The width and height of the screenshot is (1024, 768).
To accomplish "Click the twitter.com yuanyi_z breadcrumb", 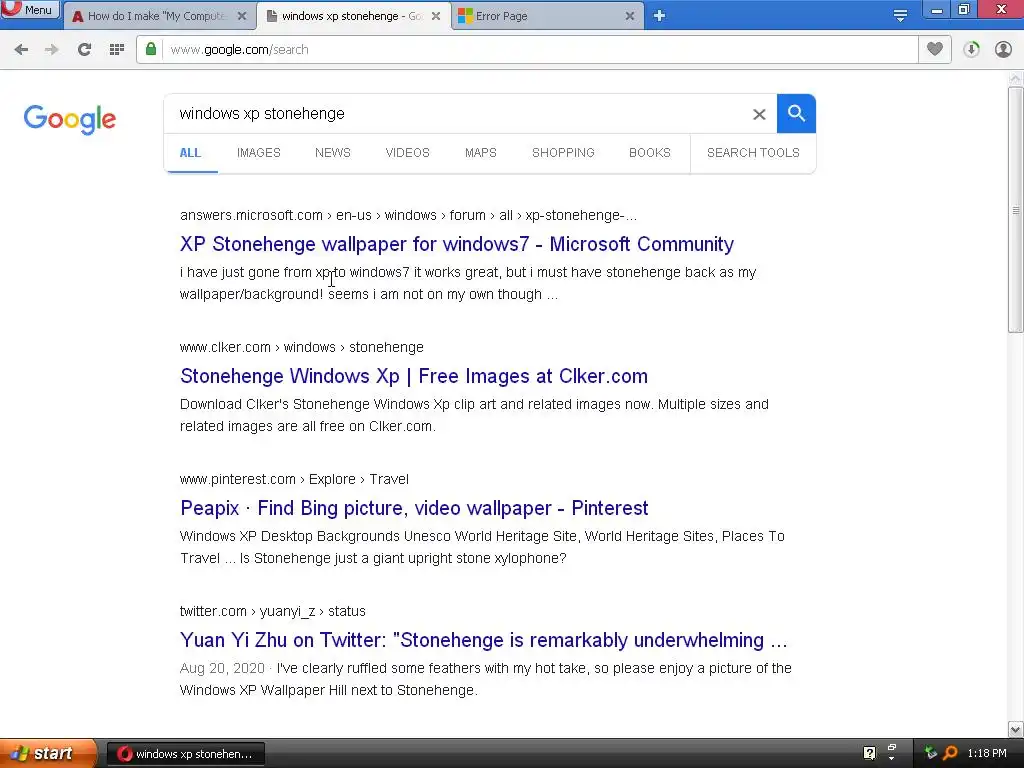I will [272, 611].
